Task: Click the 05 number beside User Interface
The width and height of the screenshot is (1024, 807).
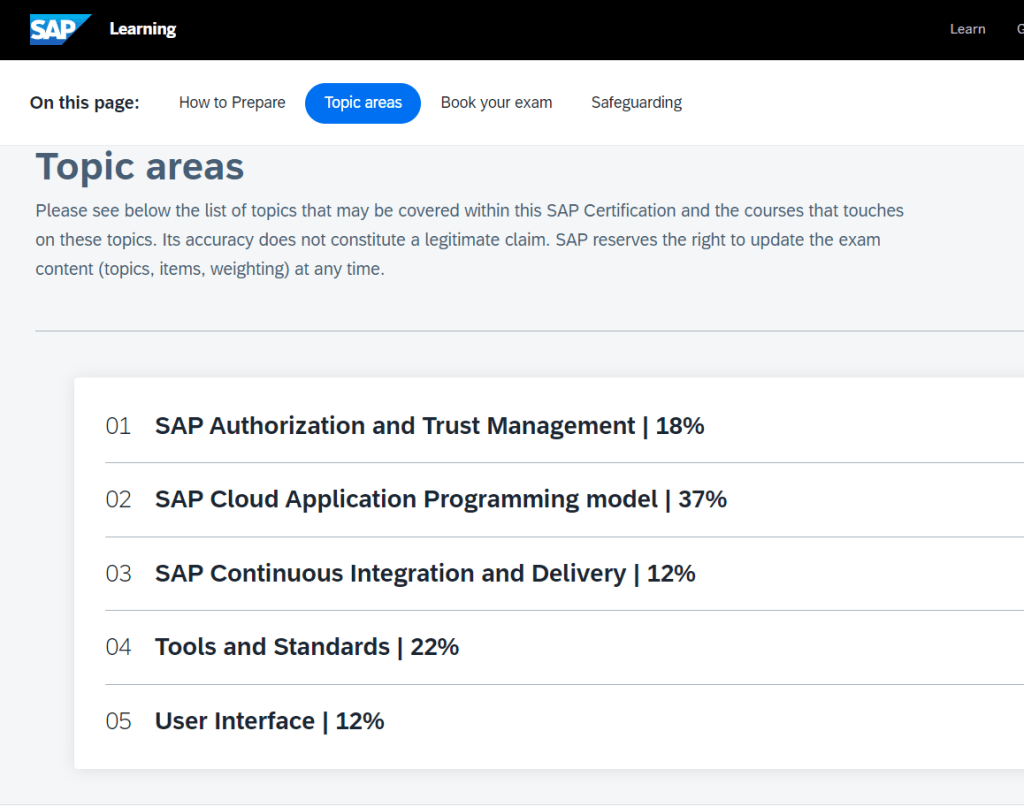Action: [118, 722]
